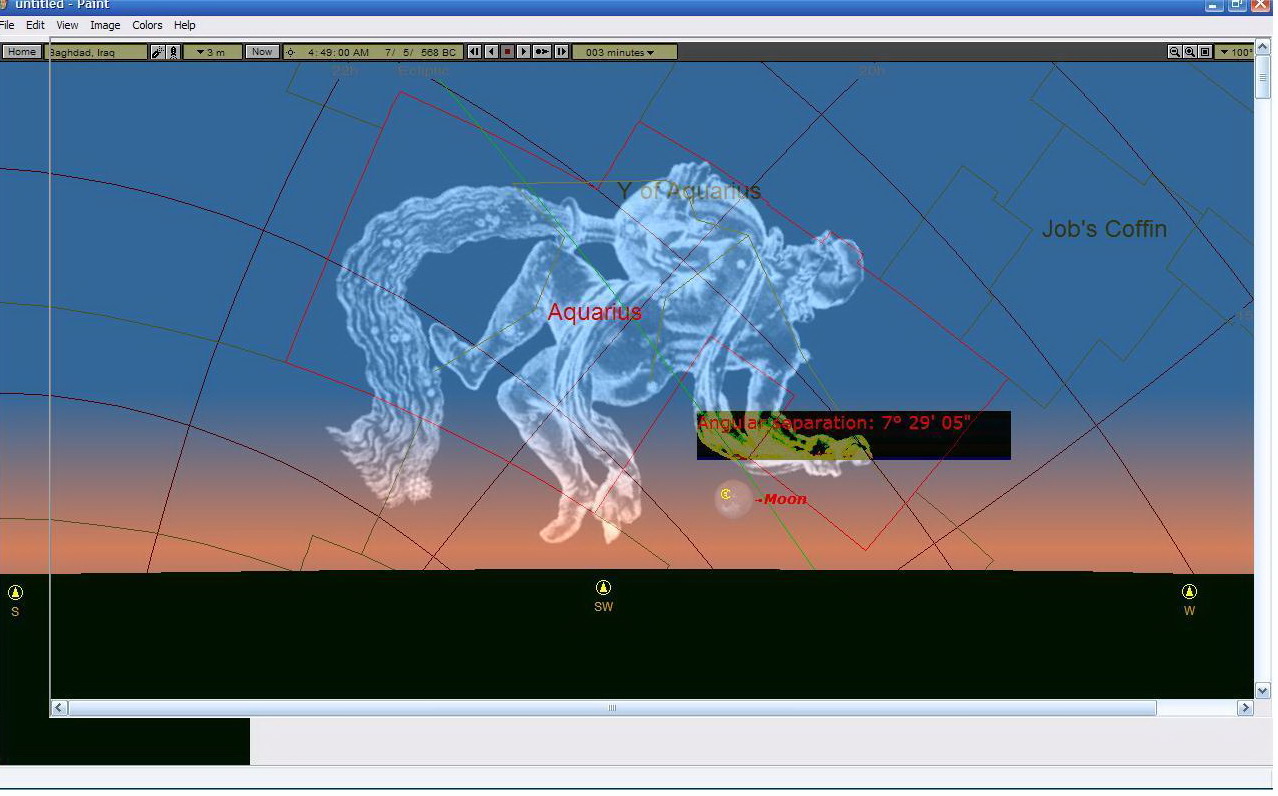Click the Now button

(262, 52)
